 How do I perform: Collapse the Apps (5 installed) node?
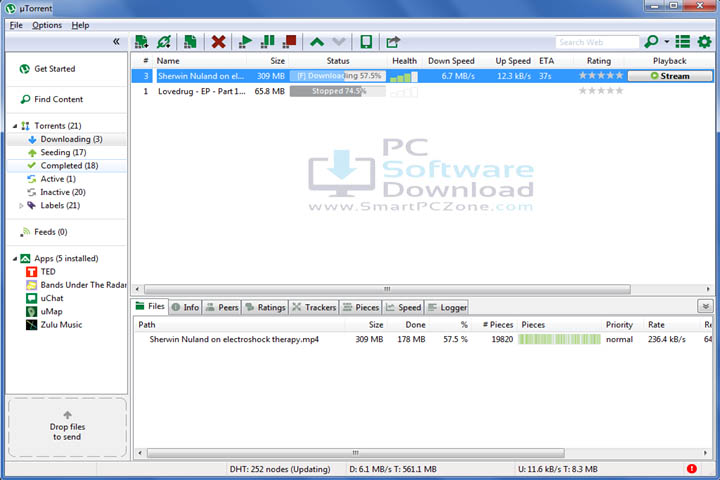pos(15,259)
